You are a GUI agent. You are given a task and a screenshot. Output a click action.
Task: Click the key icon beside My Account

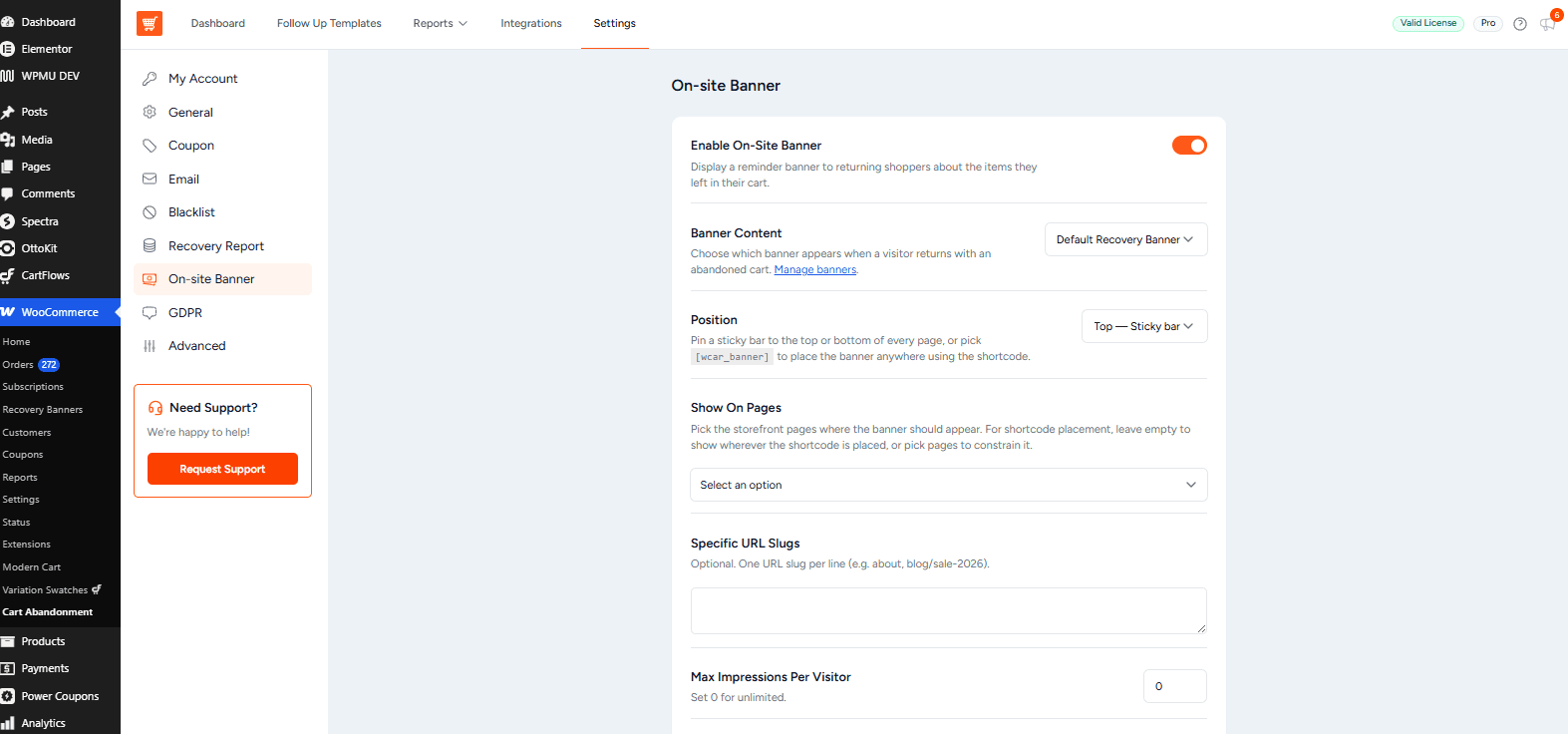(150, 79)
